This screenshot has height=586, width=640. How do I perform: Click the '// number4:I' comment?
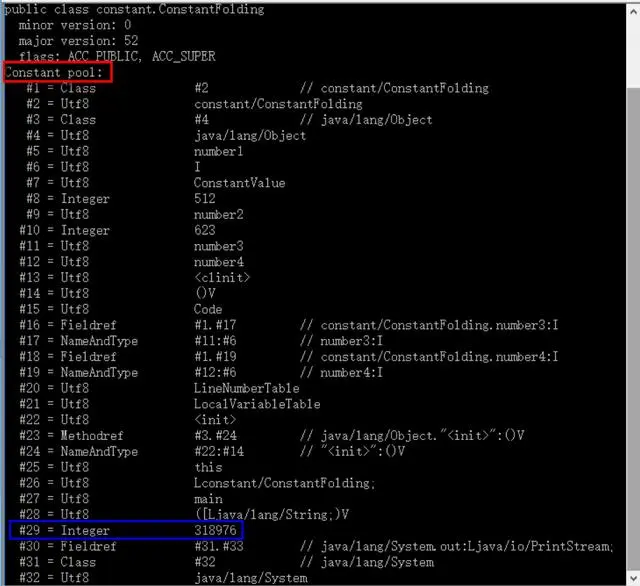342,373
